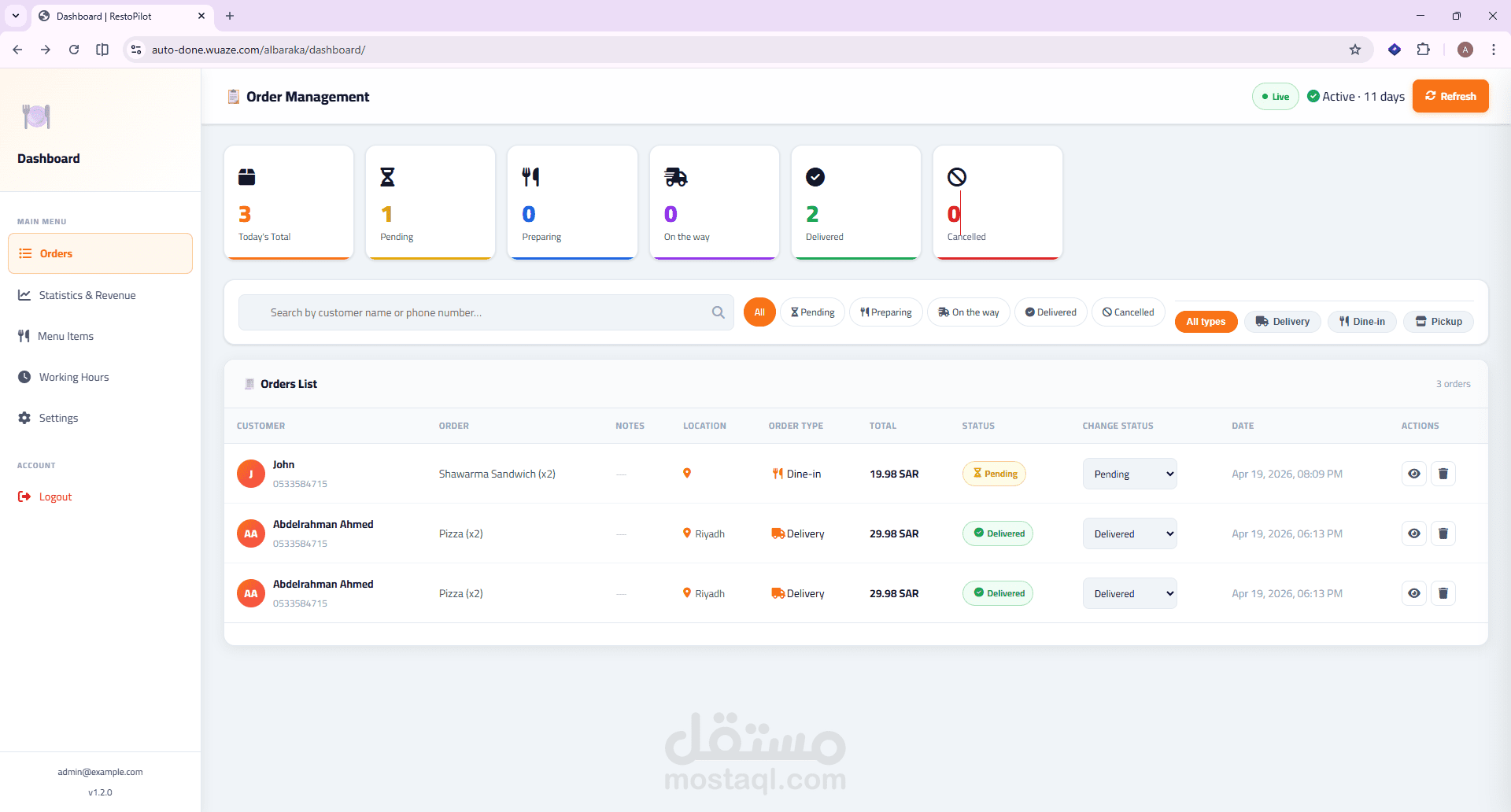Screen dimensions: 1511x812
Task: Click the orange Refresh button
Action: pos(1450,96)
